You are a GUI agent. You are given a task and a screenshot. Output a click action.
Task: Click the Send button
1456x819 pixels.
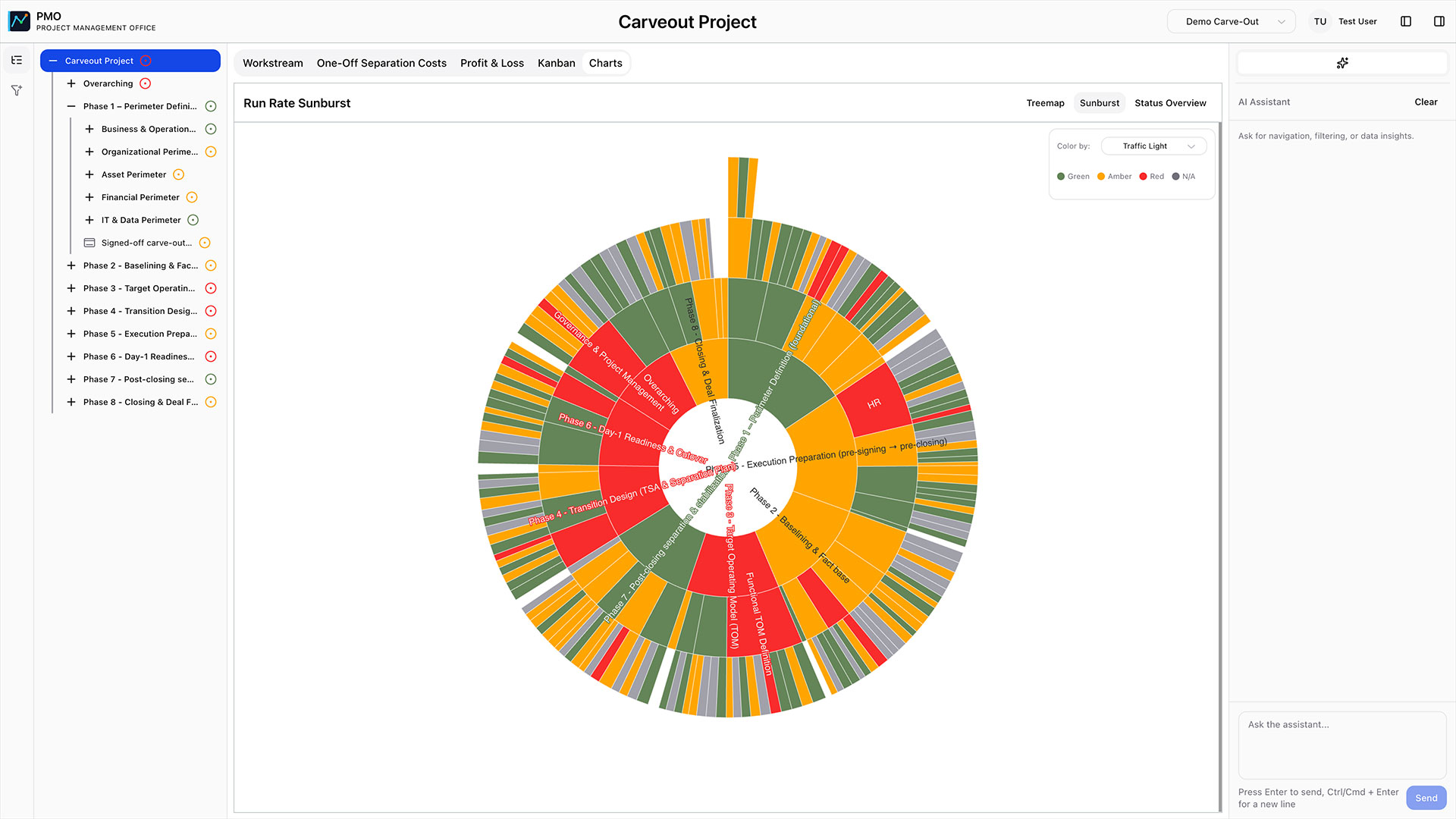(x=1426, y=798)
